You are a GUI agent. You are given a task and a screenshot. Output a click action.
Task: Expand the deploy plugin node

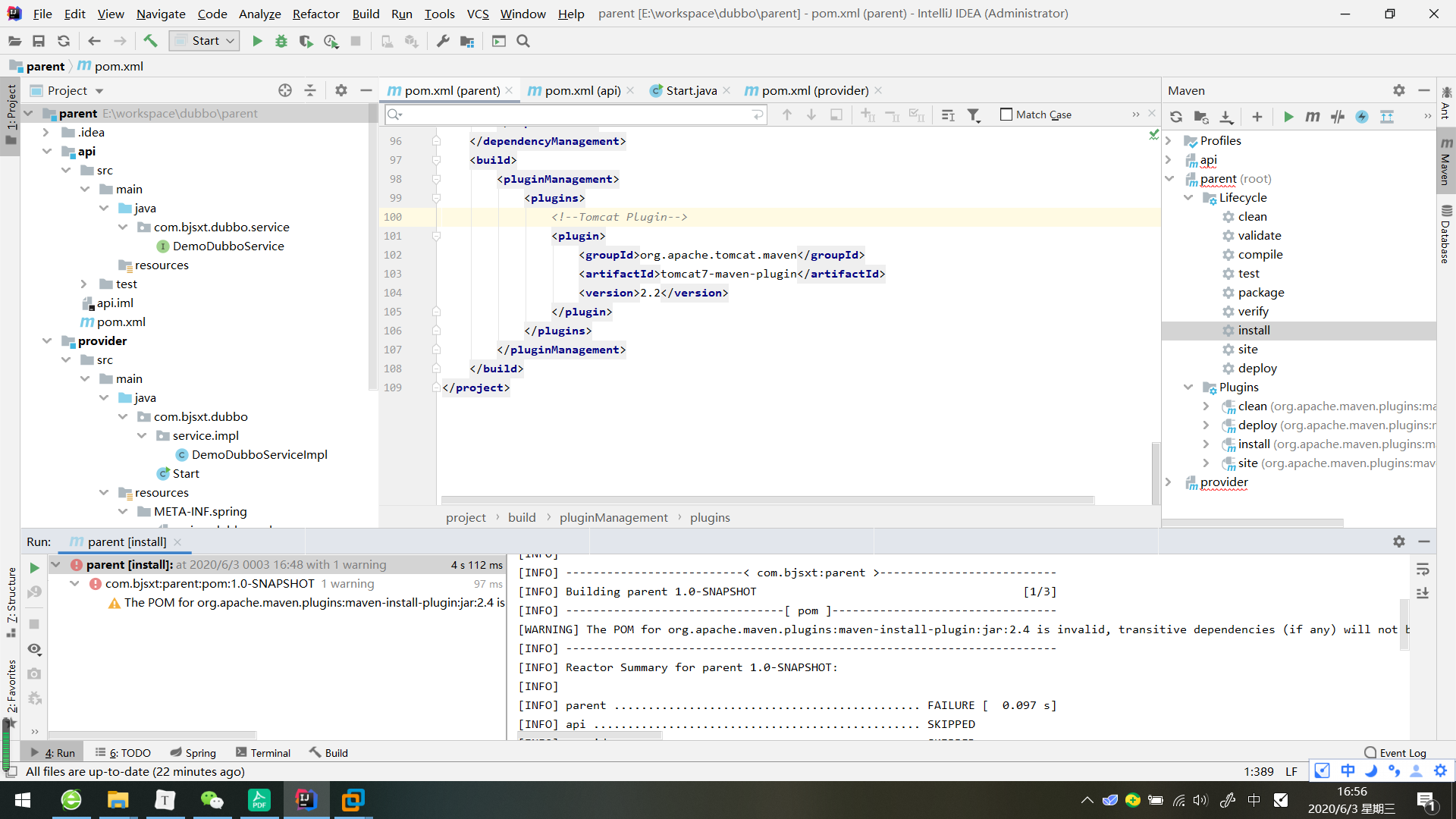click(1206, 425)
